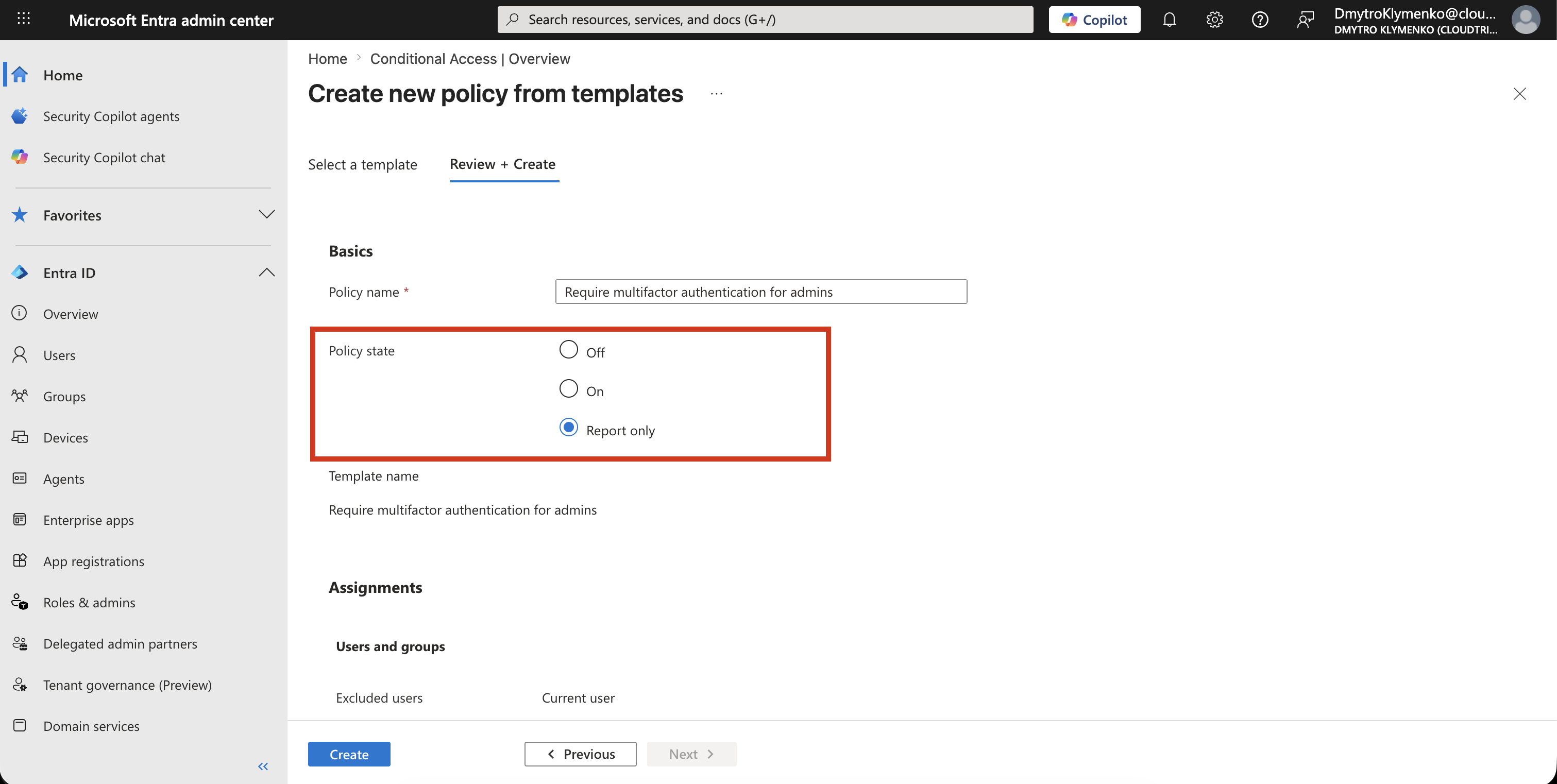
Task: Click the Domain services icon
Action: tap(20, 725)
